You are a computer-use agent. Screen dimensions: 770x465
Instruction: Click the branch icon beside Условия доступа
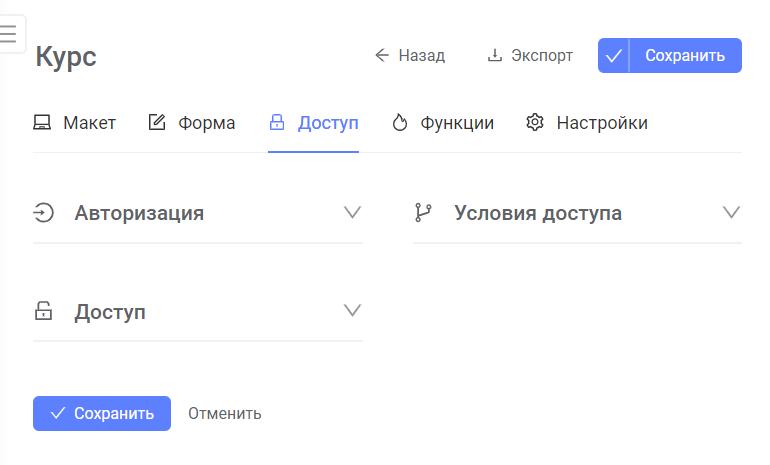pyautogui.click(x=423, y=213)
